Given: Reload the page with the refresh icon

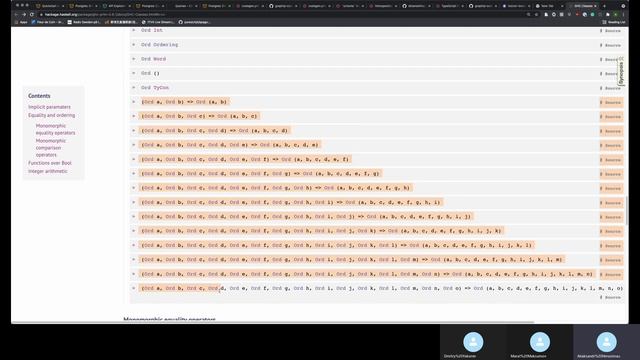Looking at the screenshot, I should (32, 14).
